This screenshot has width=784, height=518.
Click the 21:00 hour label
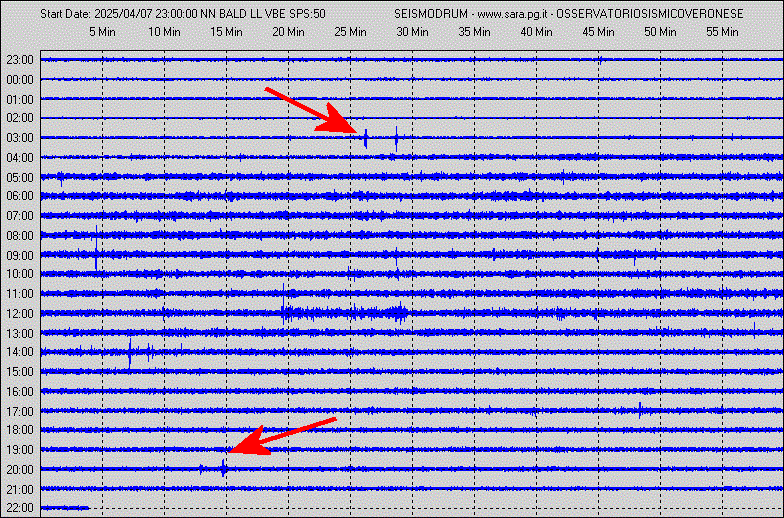20,490
